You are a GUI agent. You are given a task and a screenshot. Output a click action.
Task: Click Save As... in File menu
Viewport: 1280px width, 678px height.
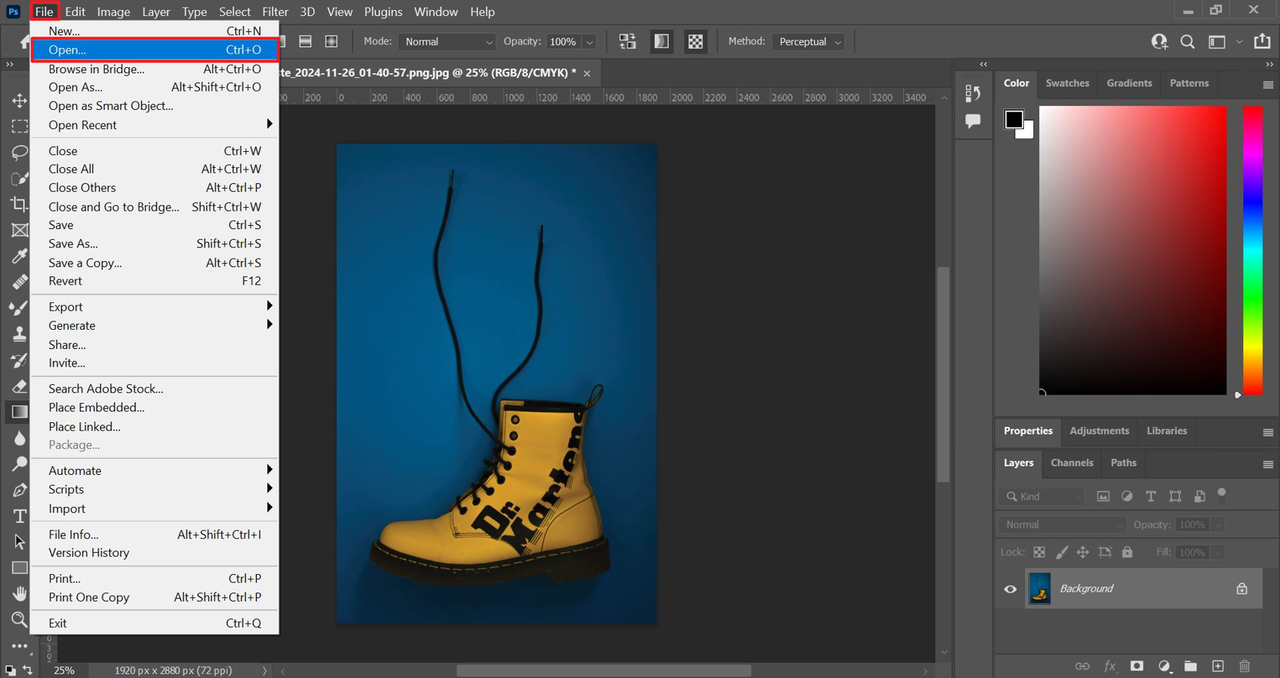pos(74,244)
